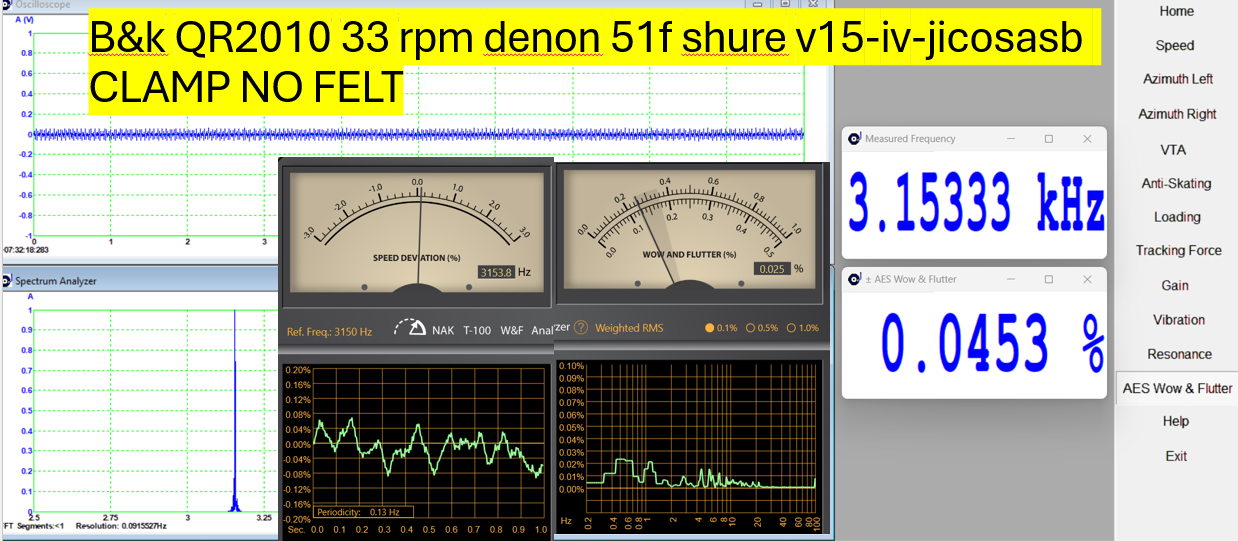Open the Gain test
The width and height of the screenshot is (1238, 541).
coord(1176,285)
